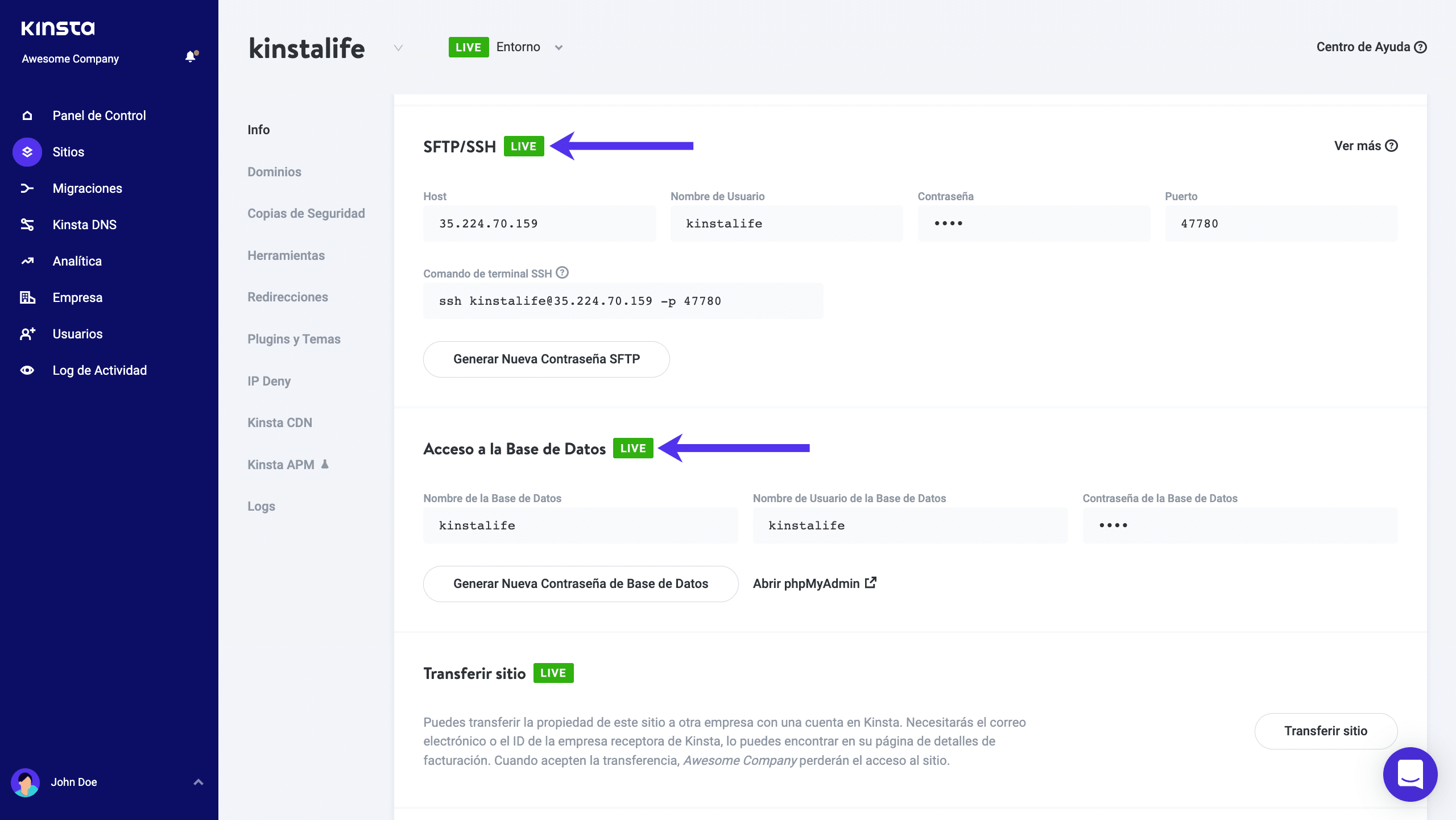Click the SSH command help icon
The image size is (1456, 820).
[562, 272]
